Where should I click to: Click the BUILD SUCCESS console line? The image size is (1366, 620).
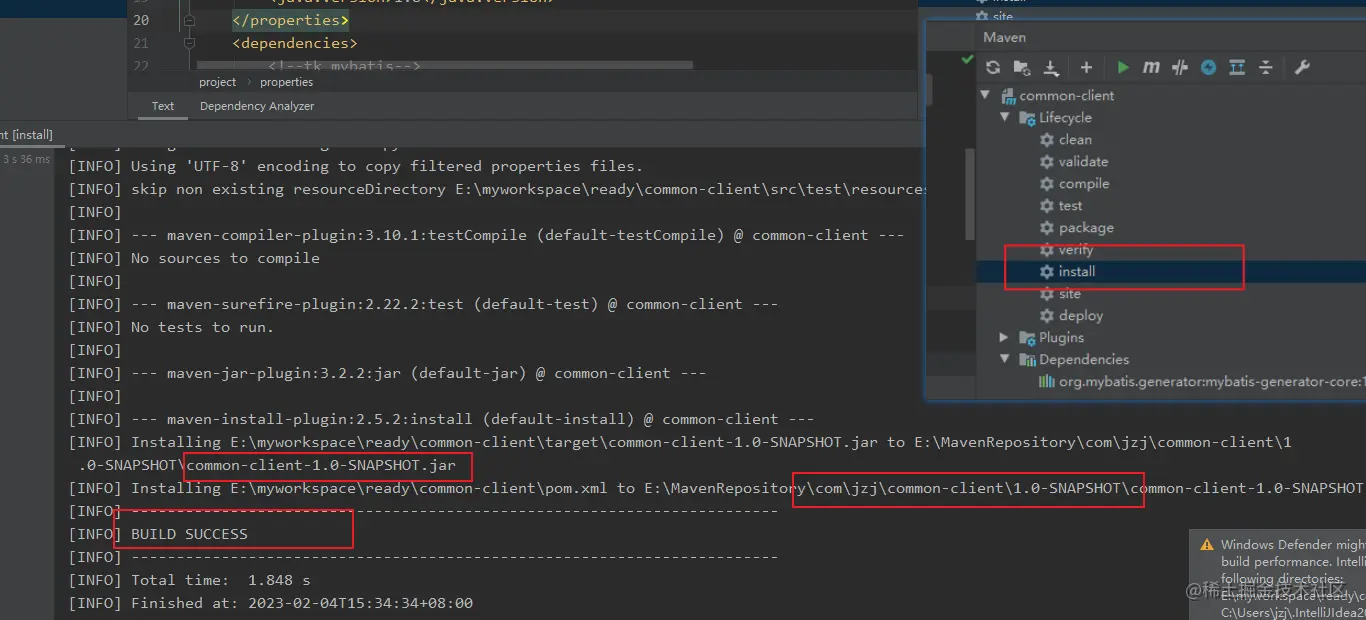click(x=158, y=534)
